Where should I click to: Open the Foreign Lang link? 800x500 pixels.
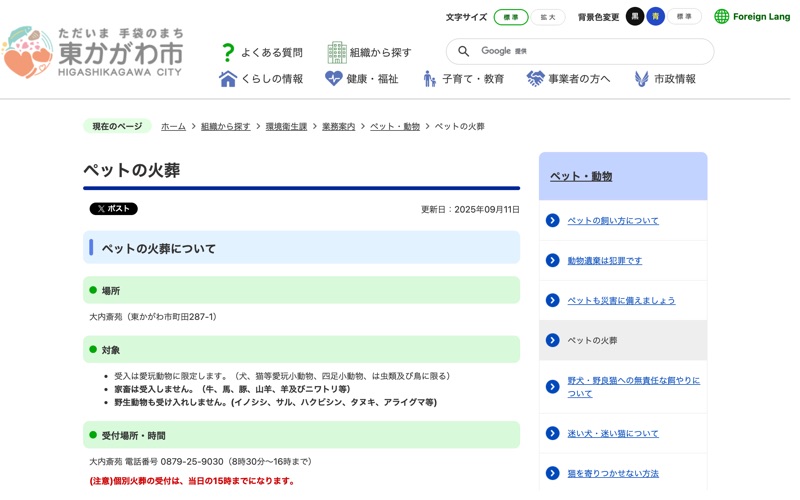(x=761, y=17)
